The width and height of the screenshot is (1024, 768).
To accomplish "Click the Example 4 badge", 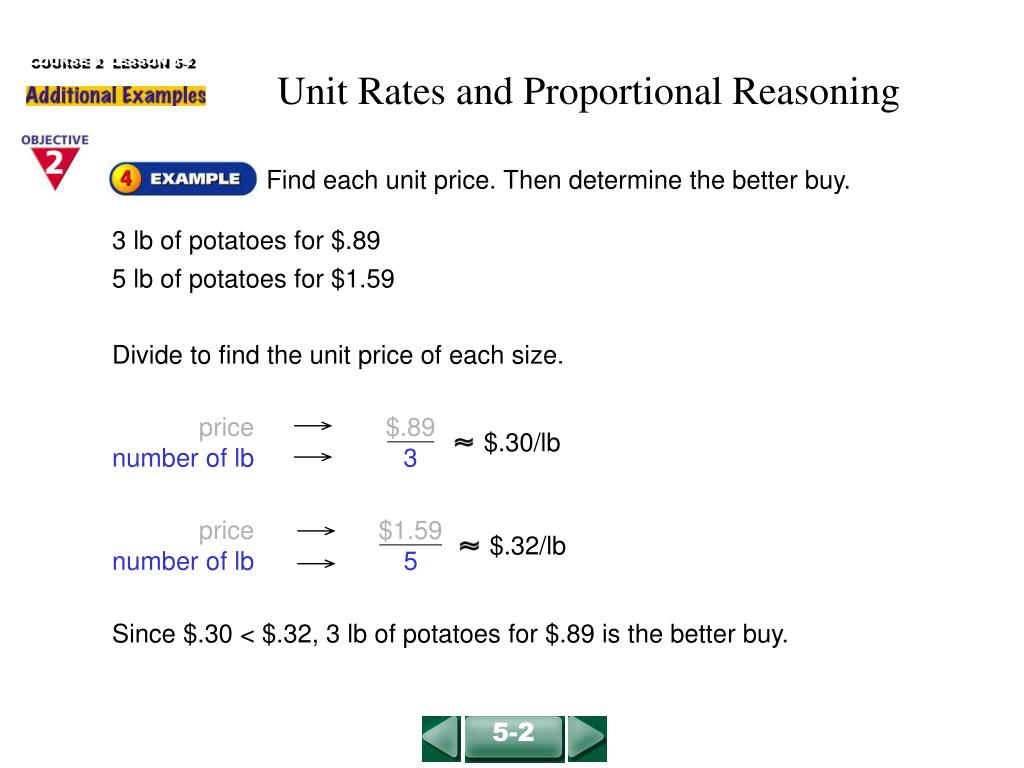I will pyautogui.click(x=183, y=179).
